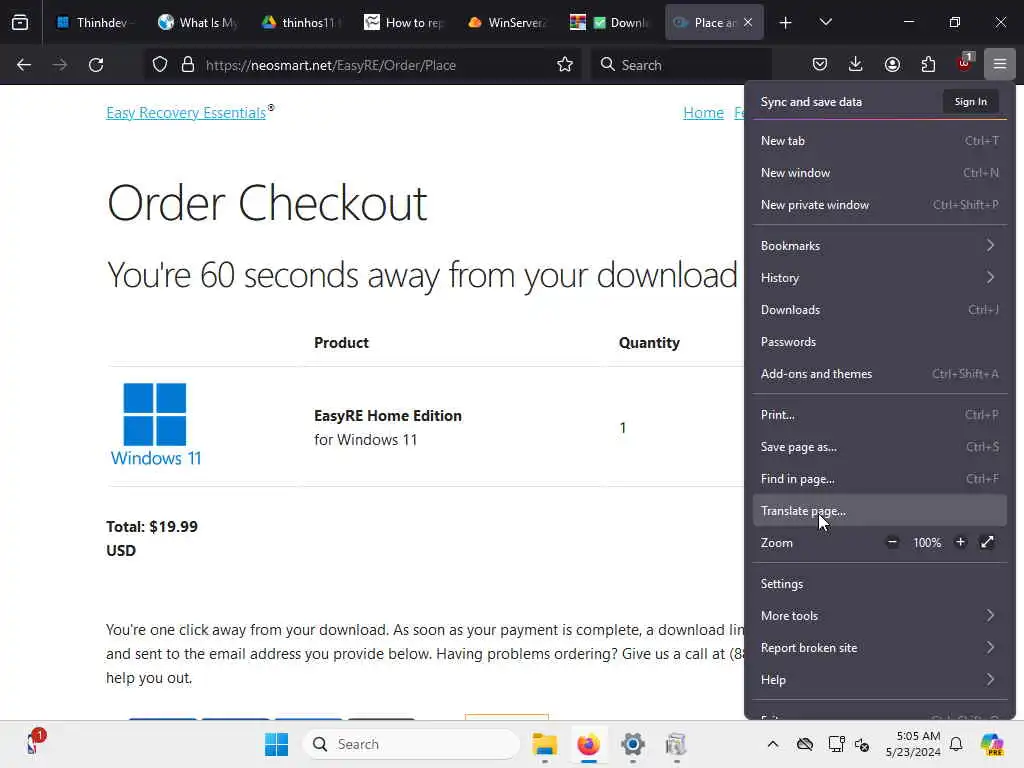Switch to the How to rep tab
The height and width of the screenshot is (768, 1024).
[x=404, y=22]
